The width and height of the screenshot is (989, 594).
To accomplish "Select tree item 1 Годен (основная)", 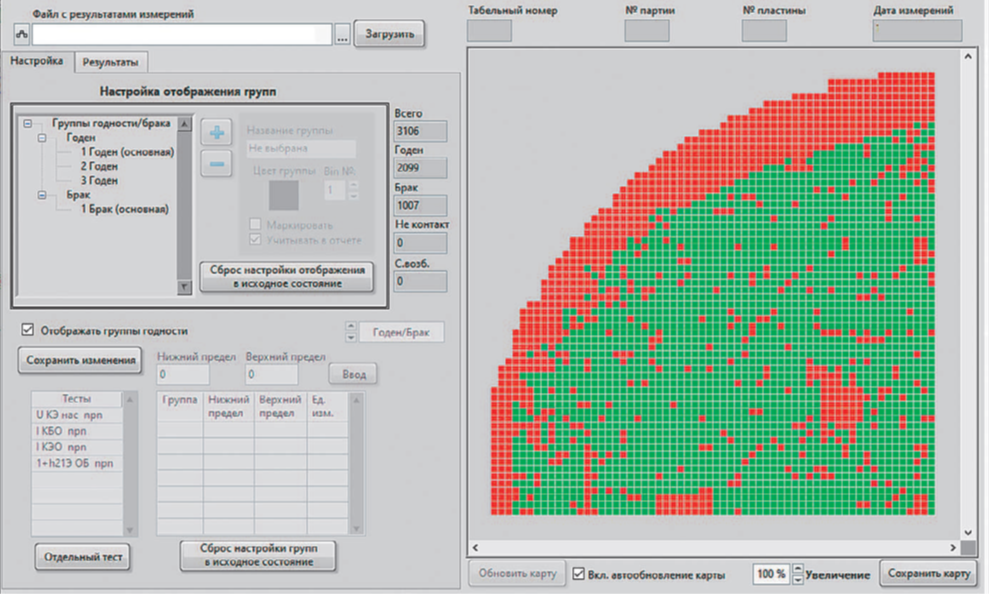I will (x=127, y=152).
